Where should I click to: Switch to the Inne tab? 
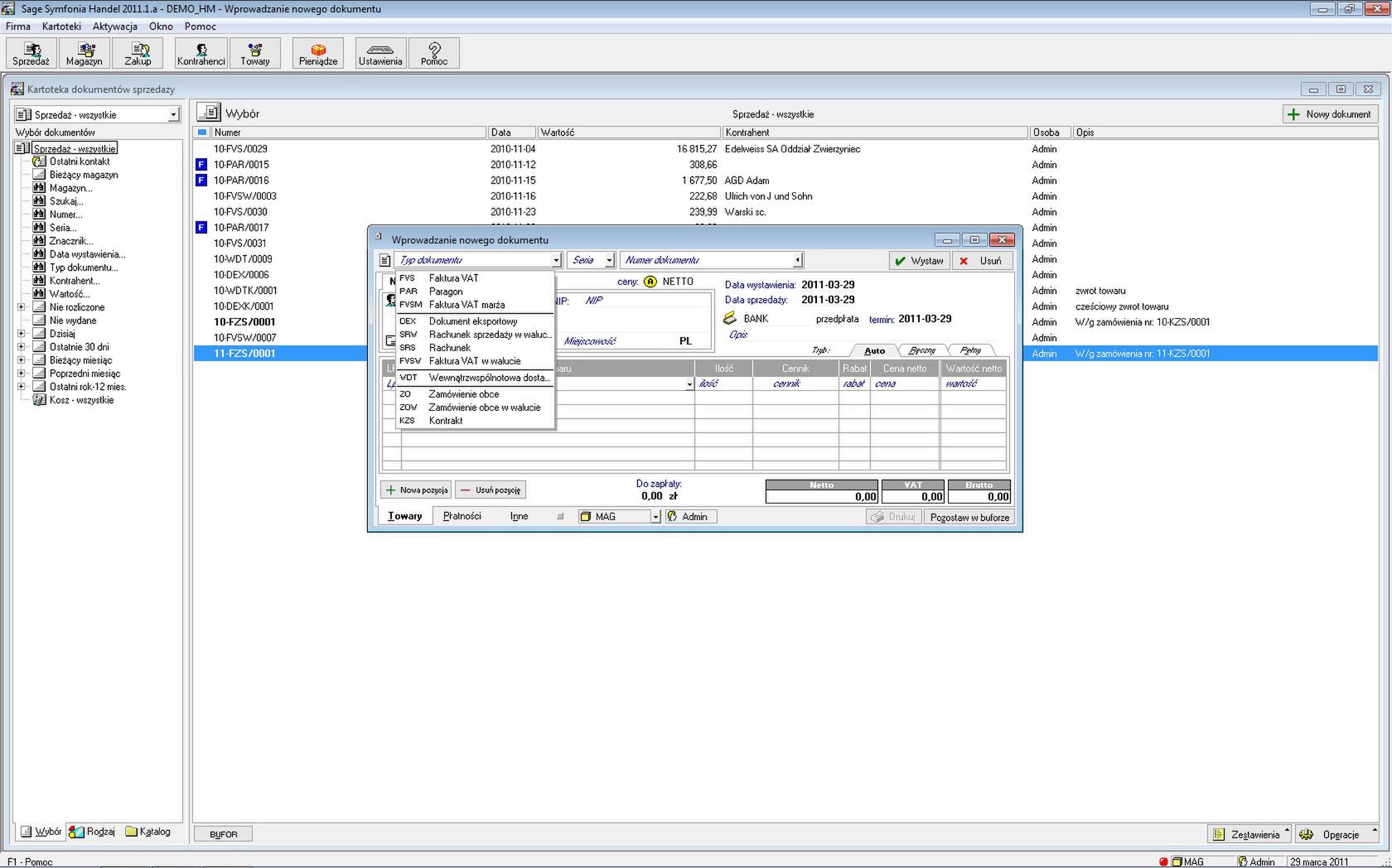(x=519, y=516)
